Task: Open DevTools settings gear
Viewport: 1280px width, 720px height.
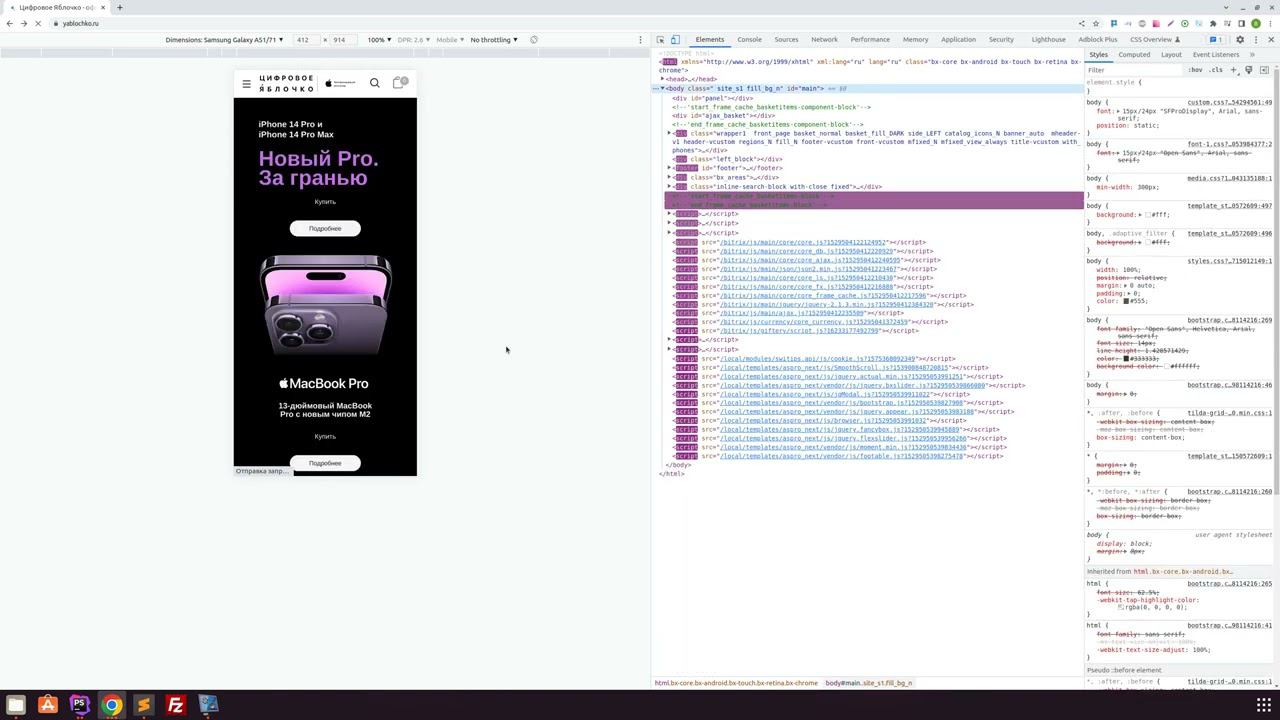Action: [x=1240, y=40]
